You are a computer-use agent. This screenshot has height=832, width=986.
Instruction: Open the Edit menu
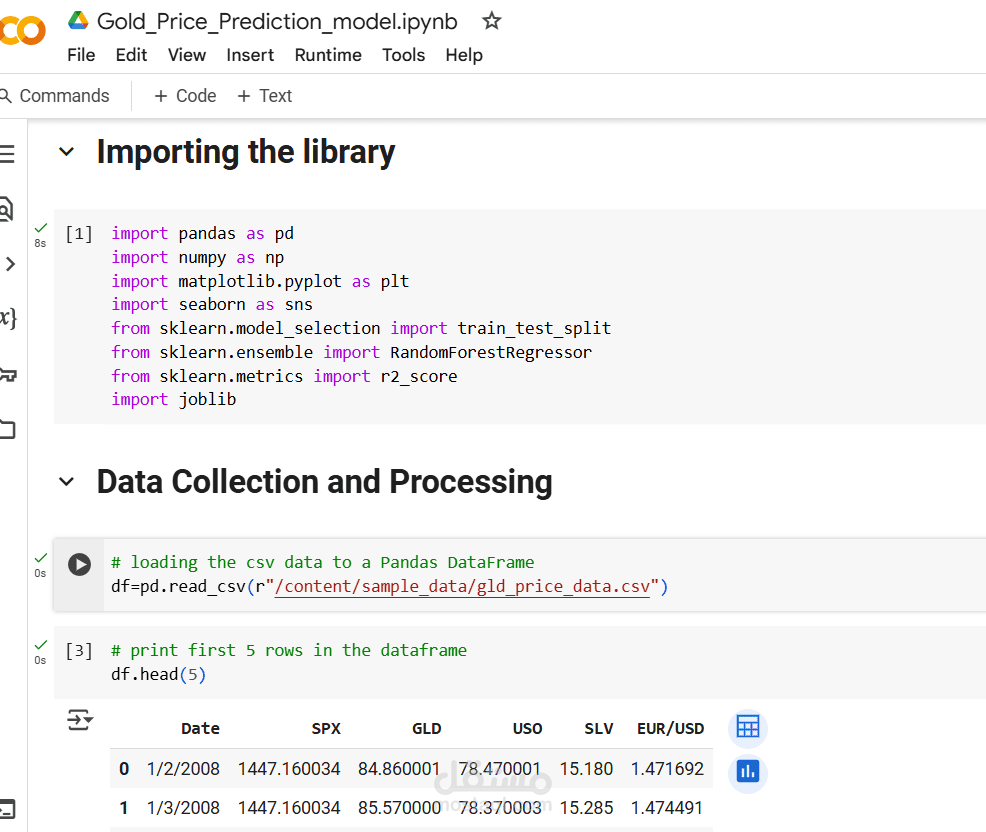coord(131,55)
